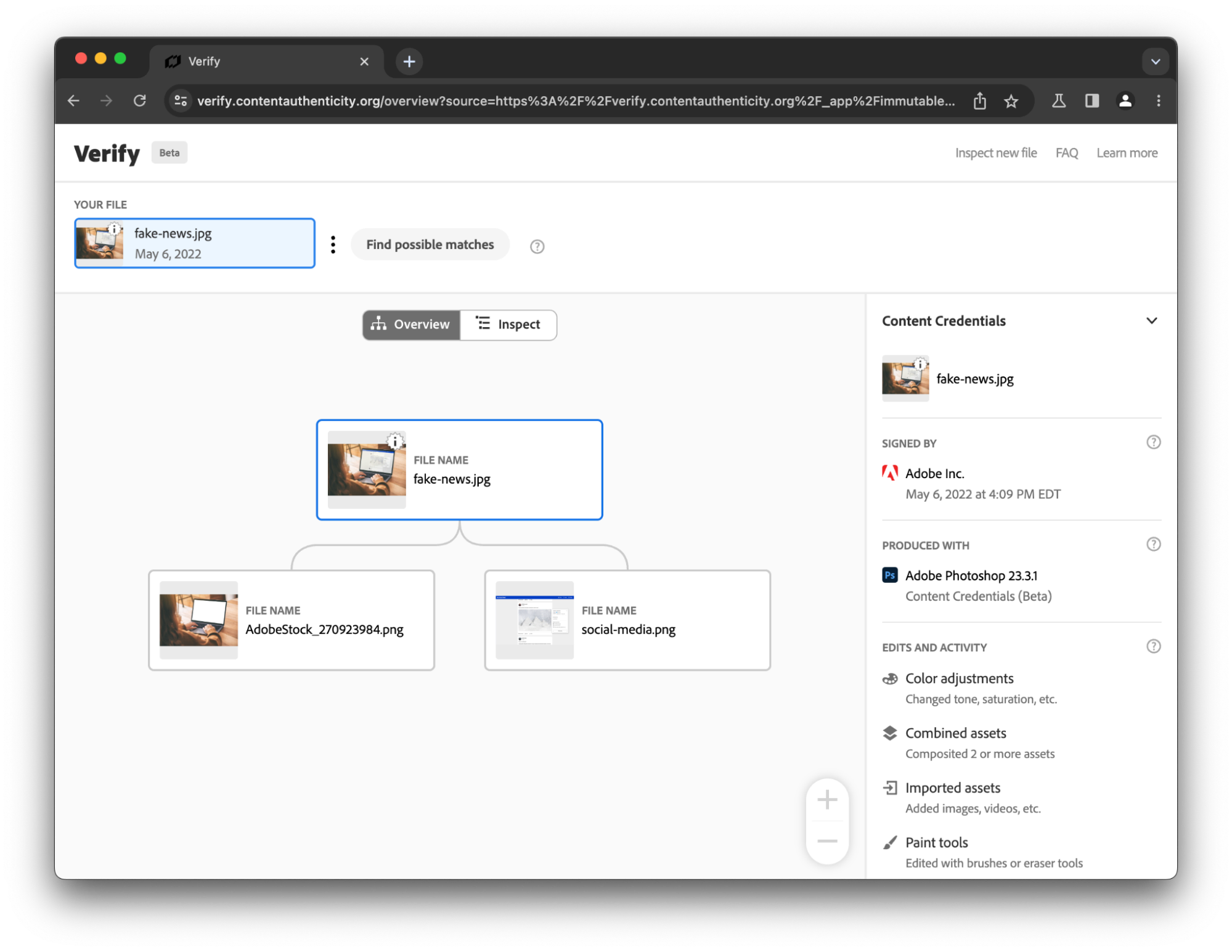
Task: Click the "Composited 2 or more assets" description
Action: click(x=979, y=754)
